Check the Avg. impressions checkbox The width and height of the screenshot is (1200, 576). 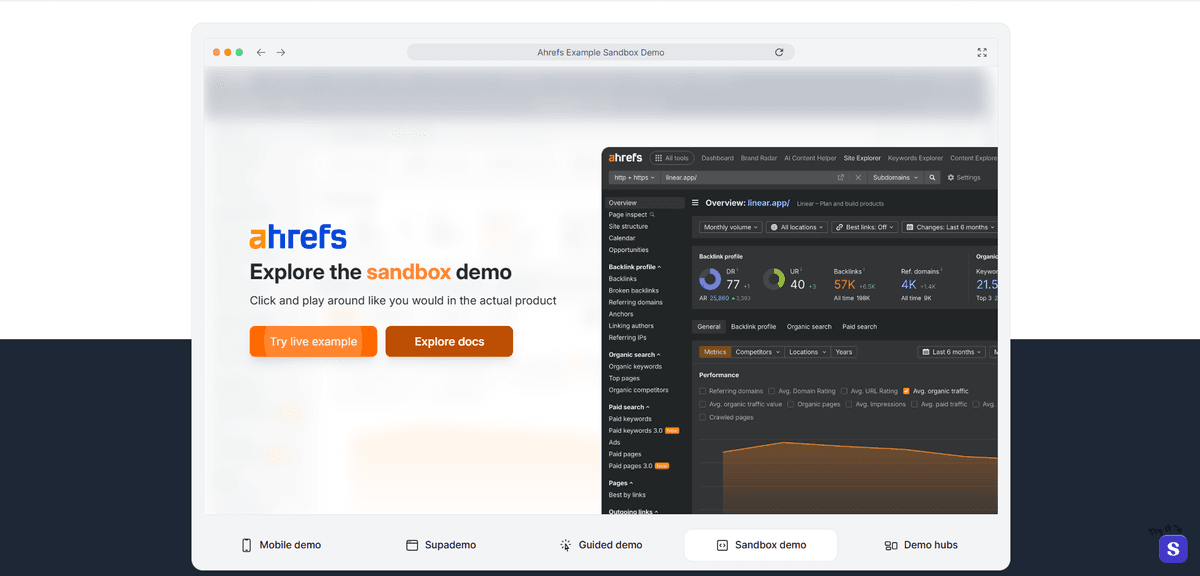click(849, 404)
